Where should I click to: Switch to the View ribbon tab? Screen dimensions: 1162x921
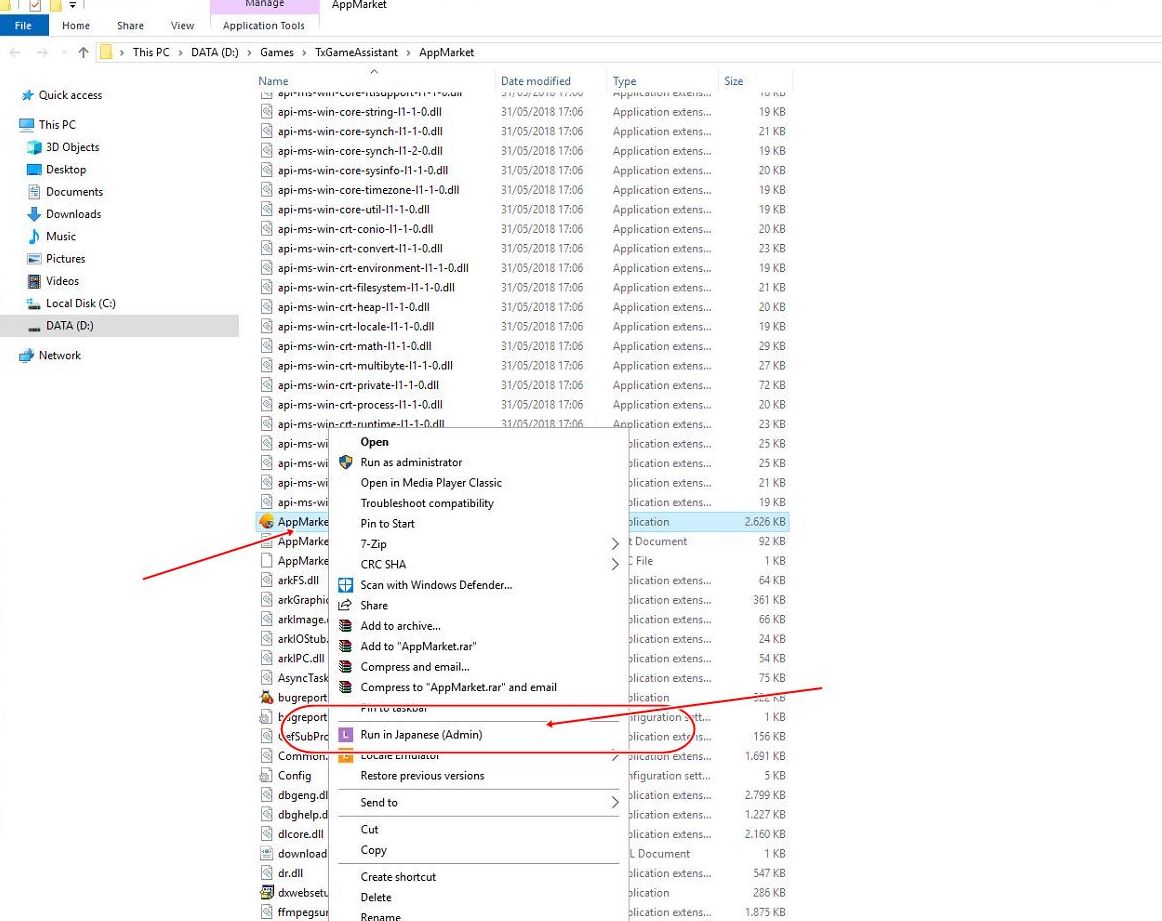(x=182, y=25)
